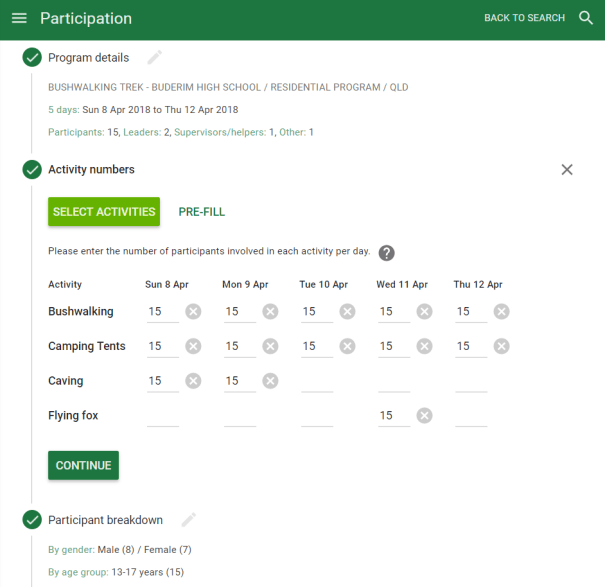
Task: Open the help question mark icon
Action: 386,253
